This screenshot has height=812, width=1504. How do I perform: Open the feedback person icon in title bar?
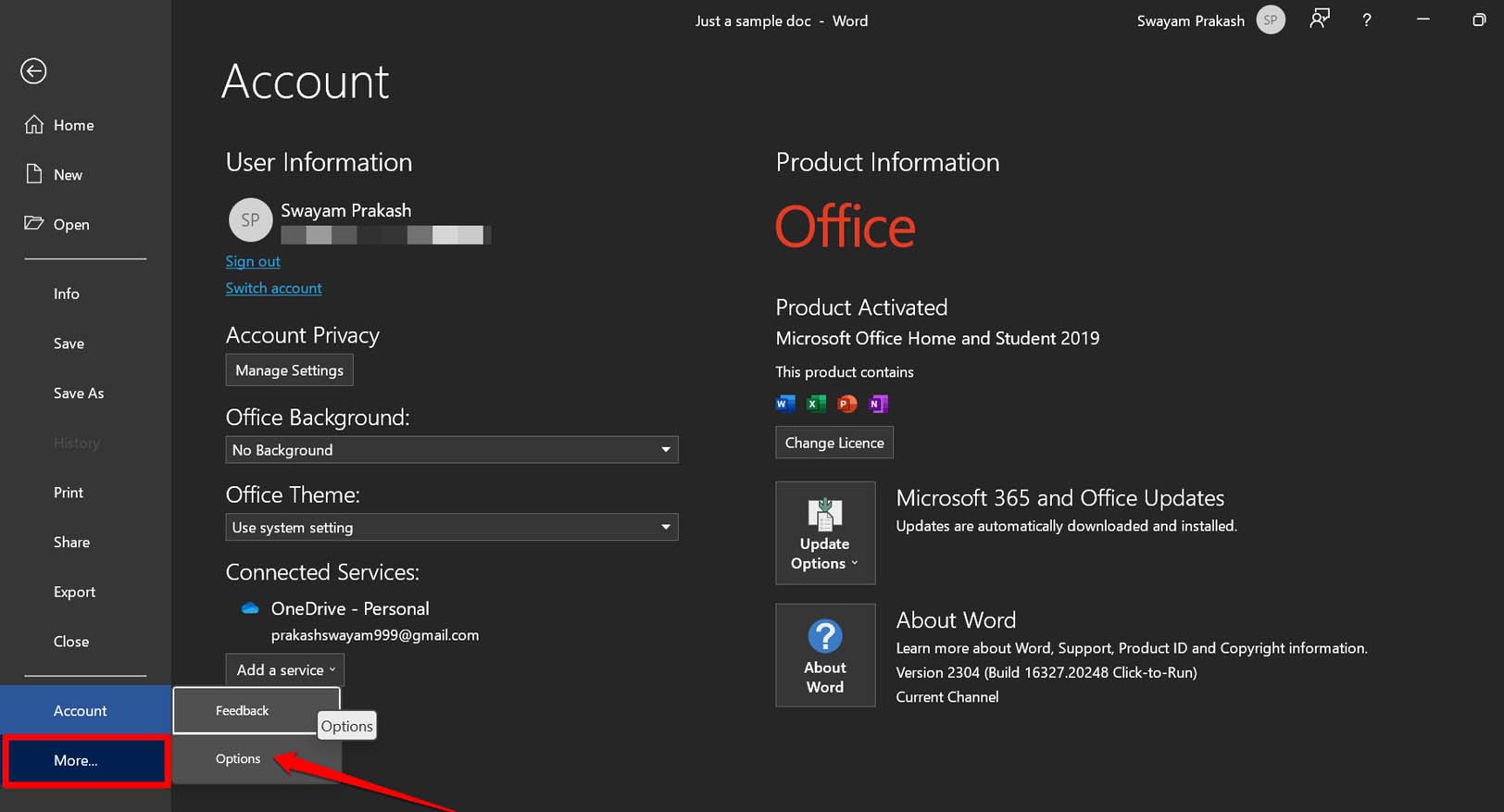click(1320, 19)
